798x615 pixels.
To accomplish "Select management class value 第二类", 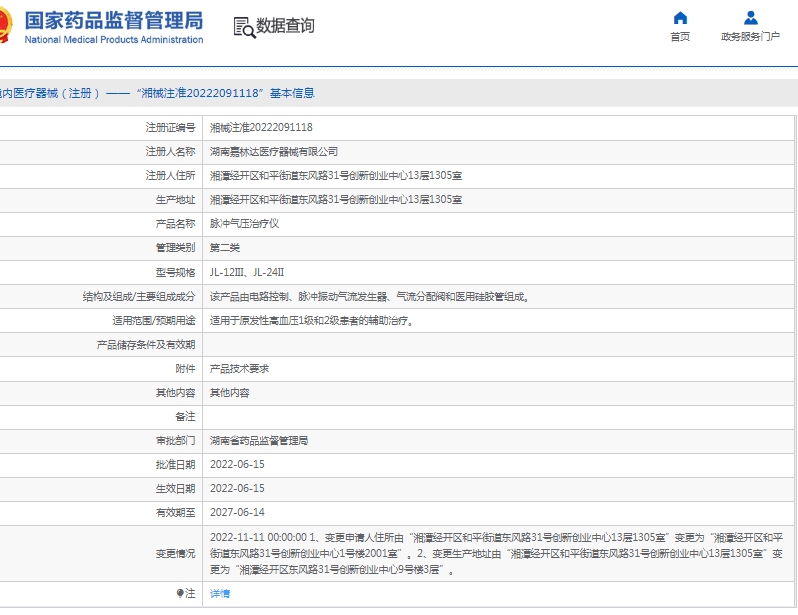I will pyautogui.click(x=224, y=248).
